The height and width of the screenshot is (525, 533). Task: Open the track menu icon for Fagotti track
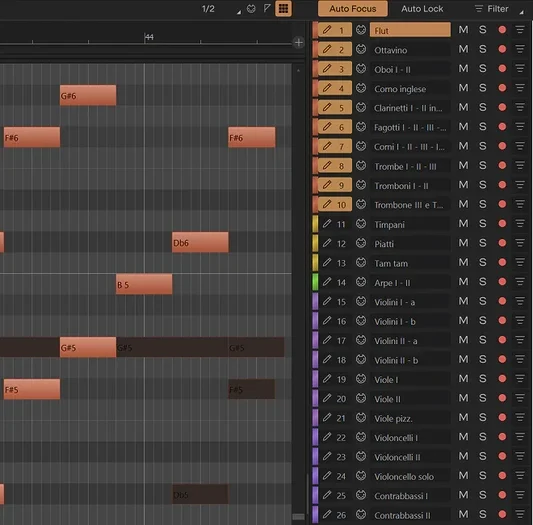[520, 126]
